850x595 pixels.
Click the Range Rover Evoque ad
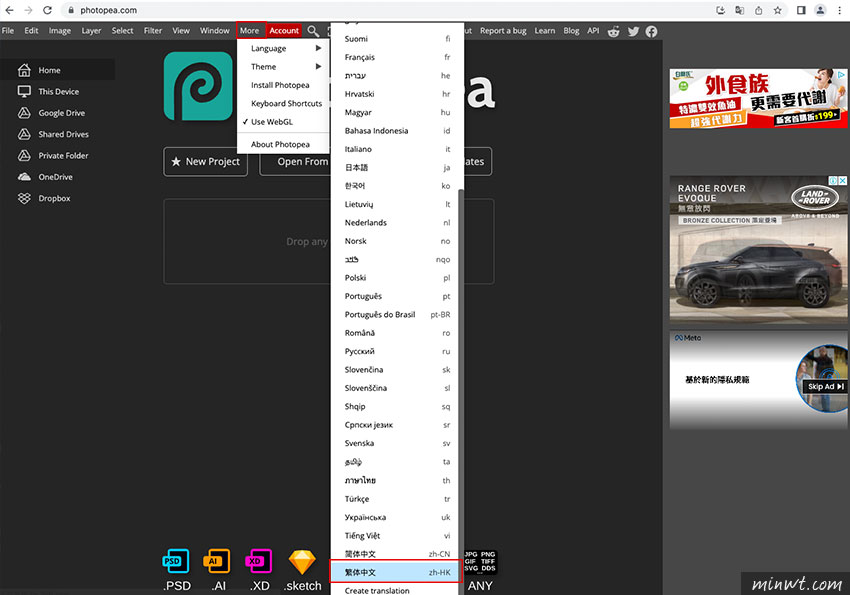coord(758,249)
